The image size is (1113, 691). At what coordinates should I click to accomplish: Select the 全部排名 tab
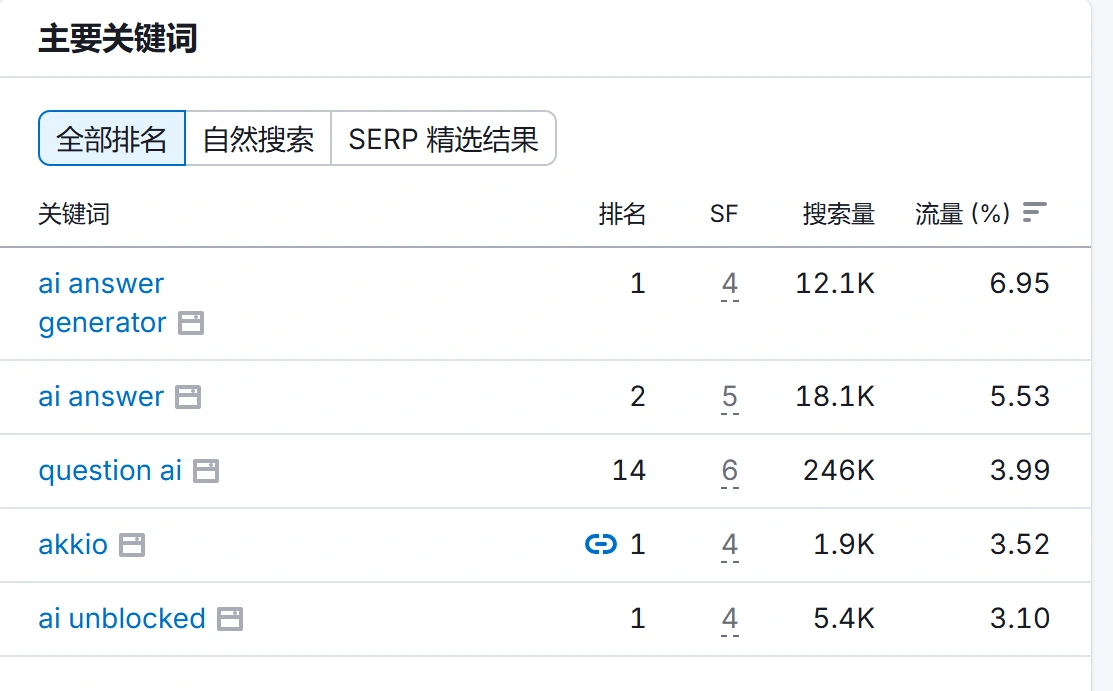(x=112, y=138)
